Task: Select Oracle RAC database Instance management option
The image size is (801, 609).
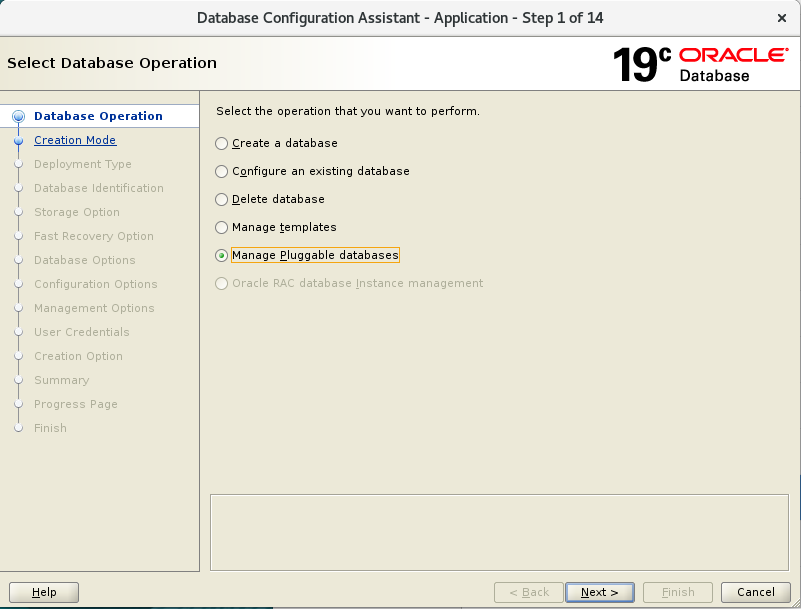Action: point(221,284)
